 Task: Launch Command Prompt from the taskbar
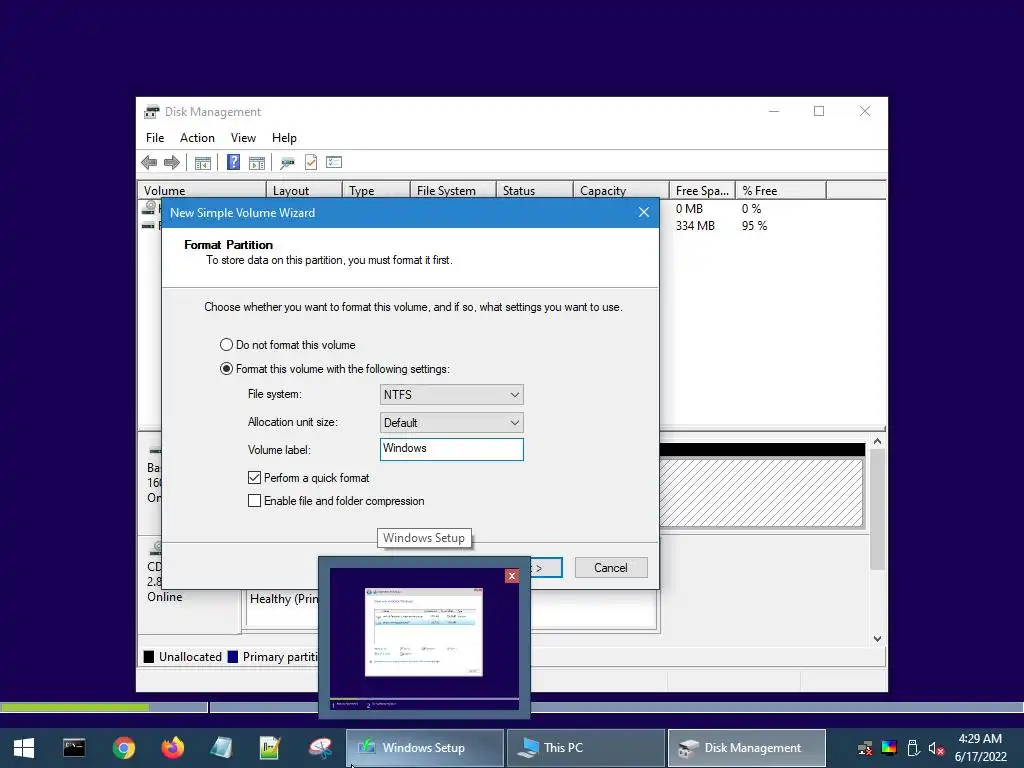pos(74,748)
